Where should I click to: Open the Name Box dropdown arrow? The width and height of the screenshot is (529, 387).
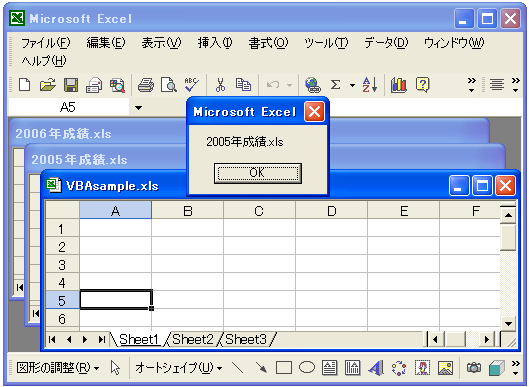point(138,108)
